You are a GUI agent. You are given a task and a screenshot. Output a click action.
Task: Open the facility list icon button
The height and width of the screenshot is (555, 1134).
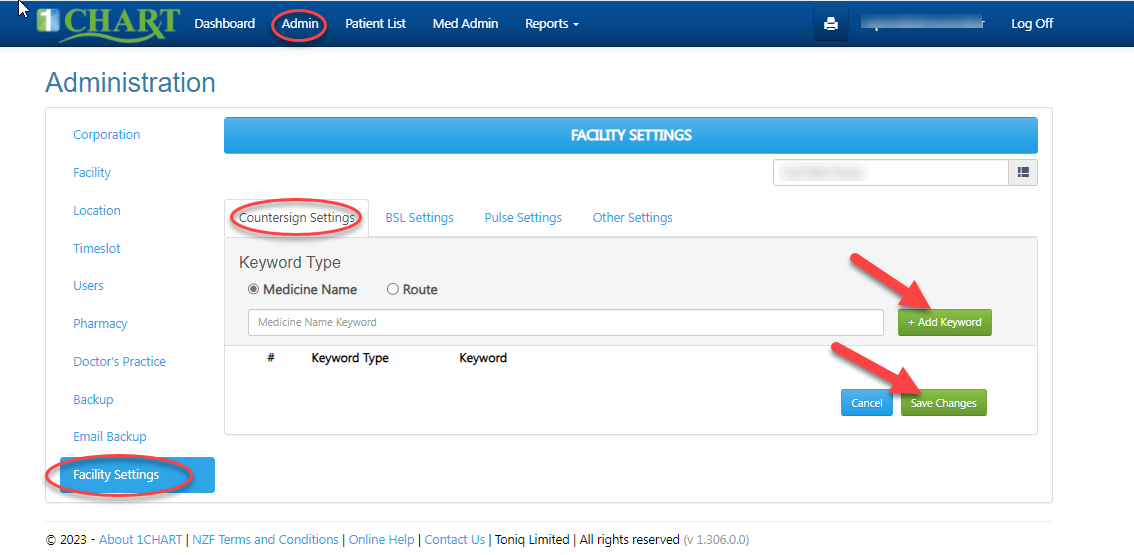click(1023, 172)
